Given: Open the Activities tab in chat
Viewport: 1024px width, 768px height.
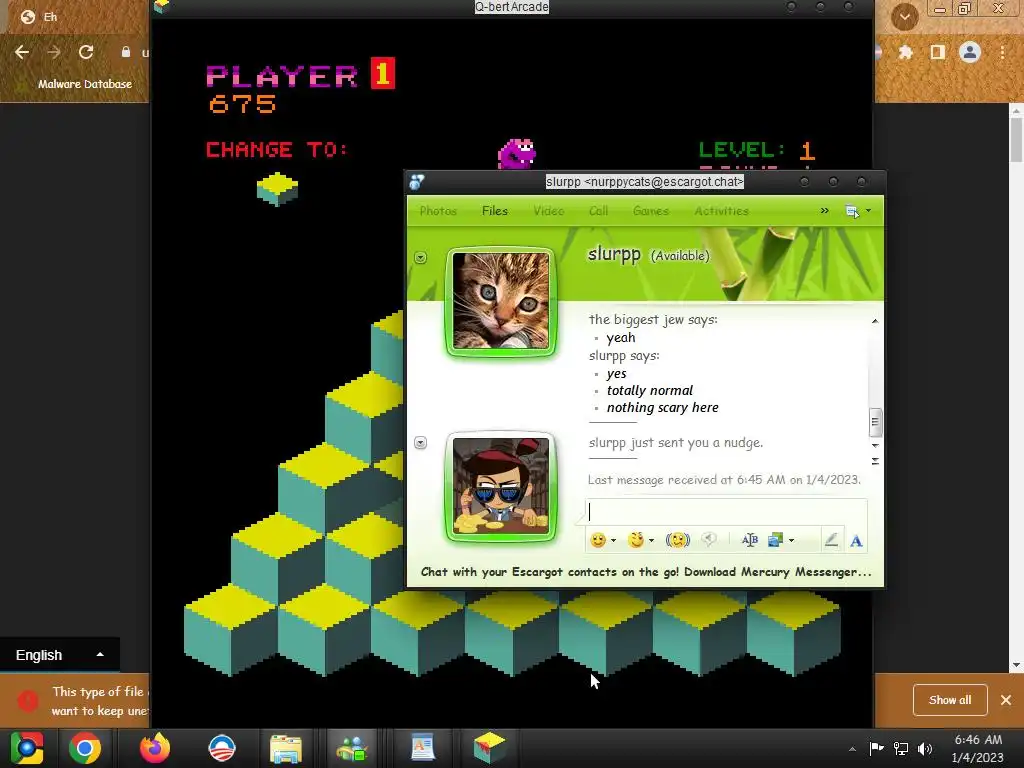Looking at the screenshot, I should (721, 211).
